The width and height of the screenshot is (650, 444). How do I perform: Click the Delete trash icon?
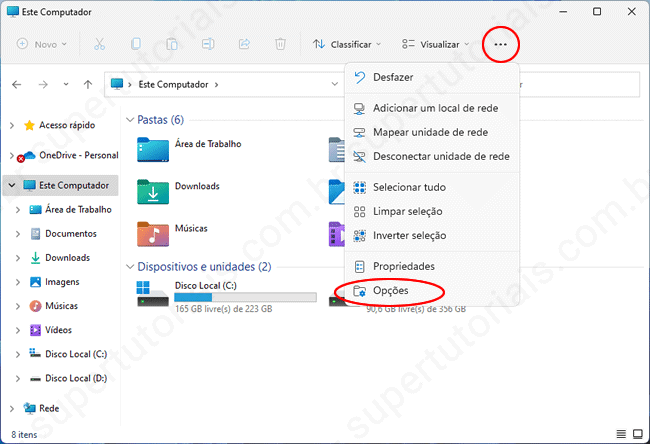tap(281, 44)
